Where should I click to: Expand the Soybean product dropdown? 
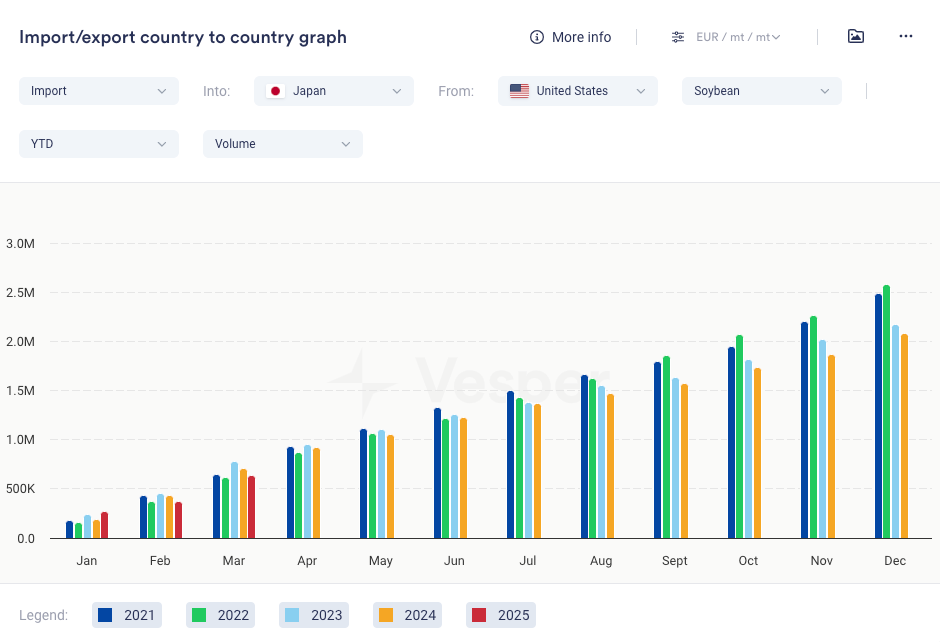pos(762,91)
